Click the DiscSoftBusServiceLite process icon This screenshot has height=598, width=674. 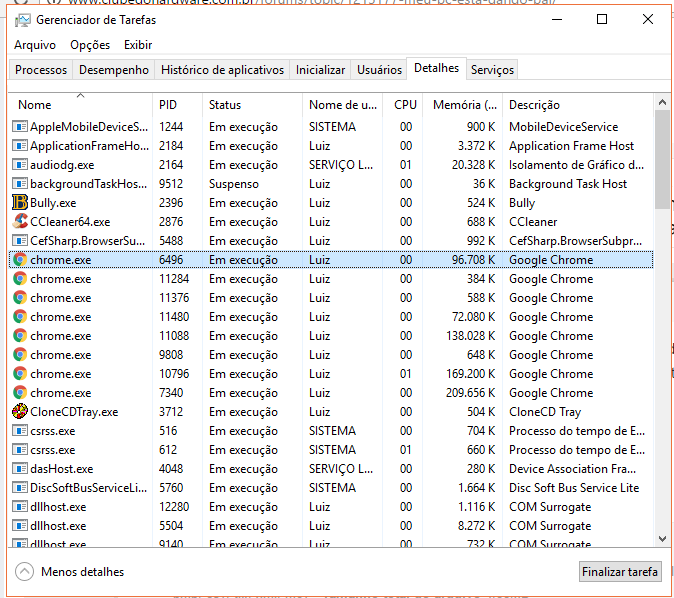pyautogui.click(x=20, y=488)
